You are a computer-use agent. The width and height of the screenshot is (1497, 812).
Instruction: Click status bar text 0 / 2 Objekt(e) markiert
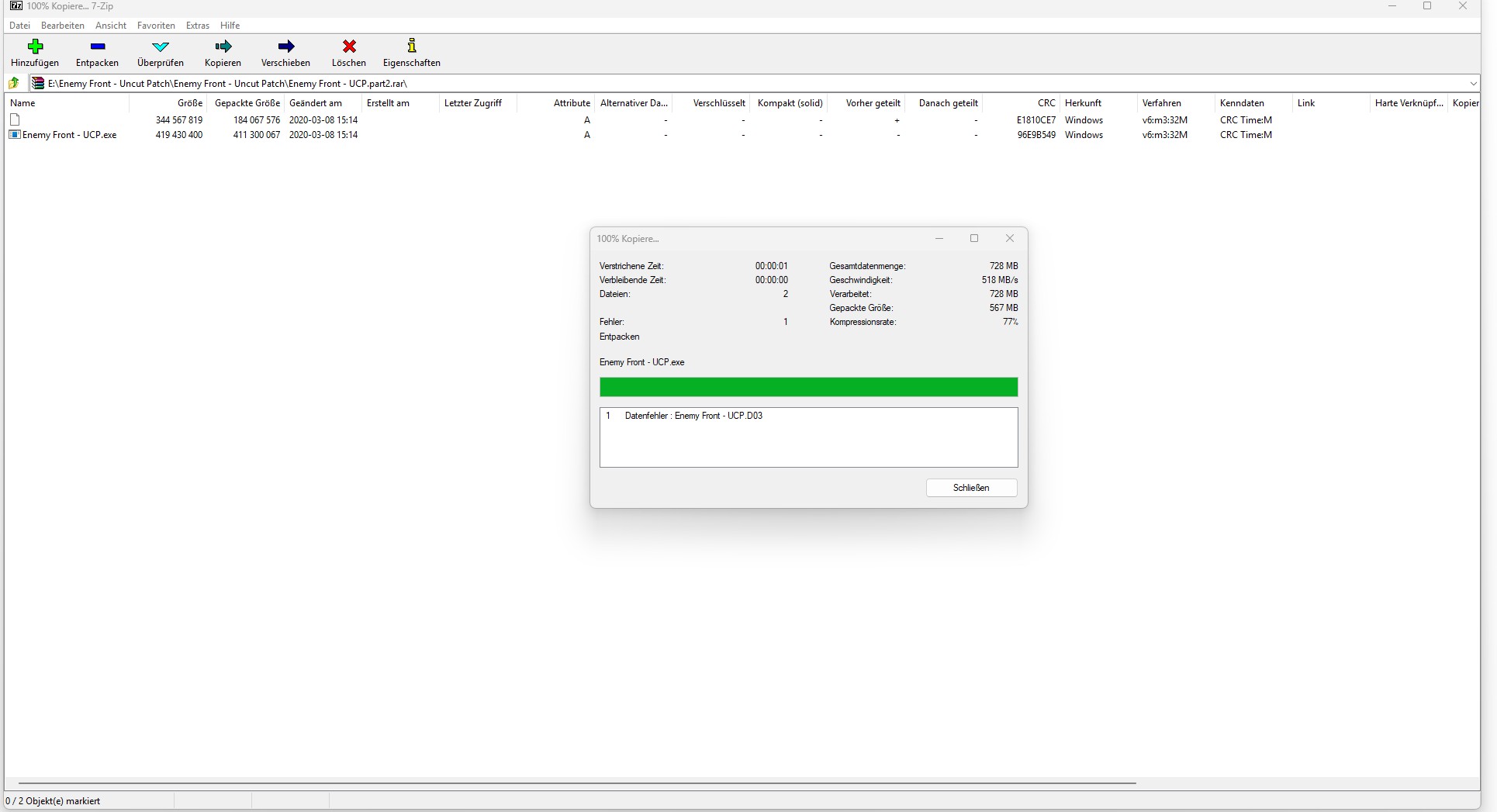(x=54, y=801)
